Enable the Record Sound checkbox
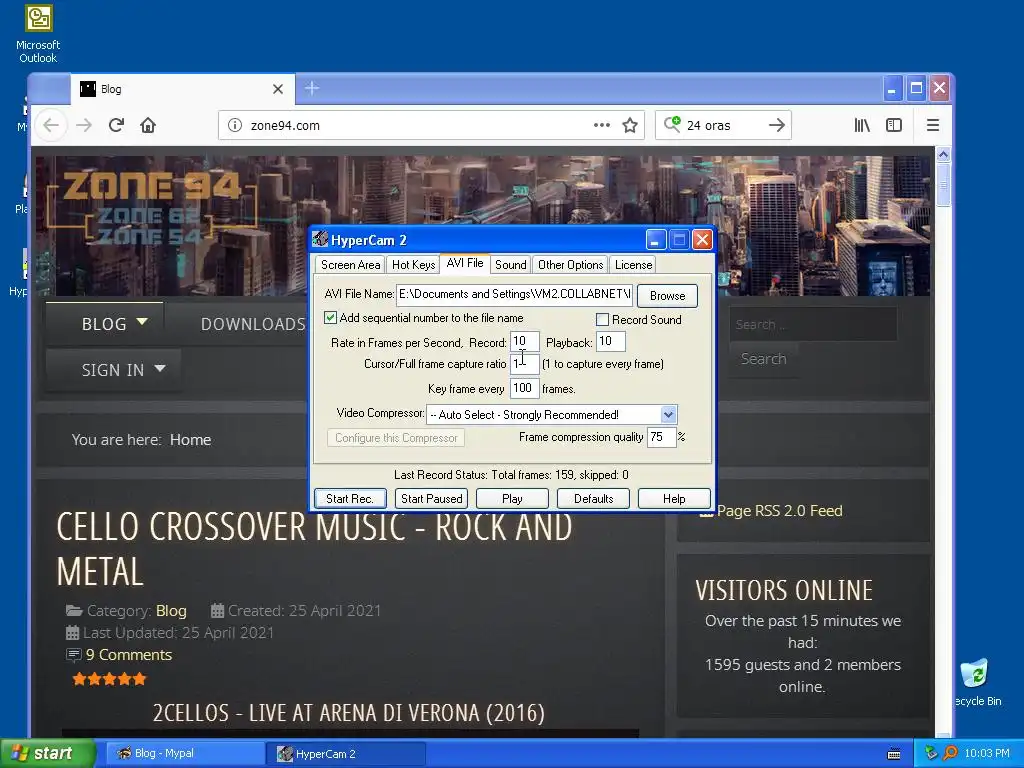 (603, 319)
